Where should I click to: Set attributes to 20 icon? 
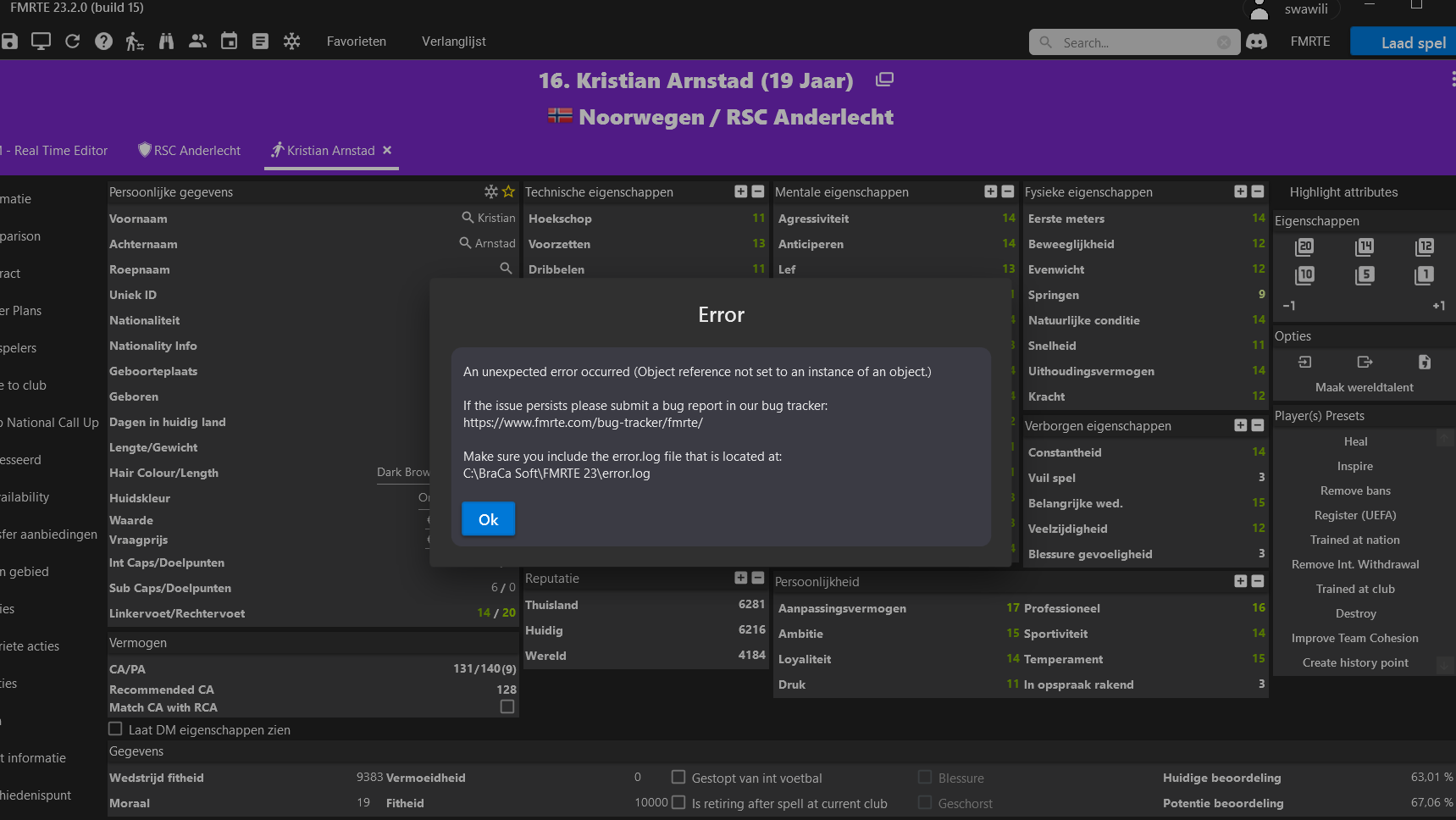click(1304, 247)
